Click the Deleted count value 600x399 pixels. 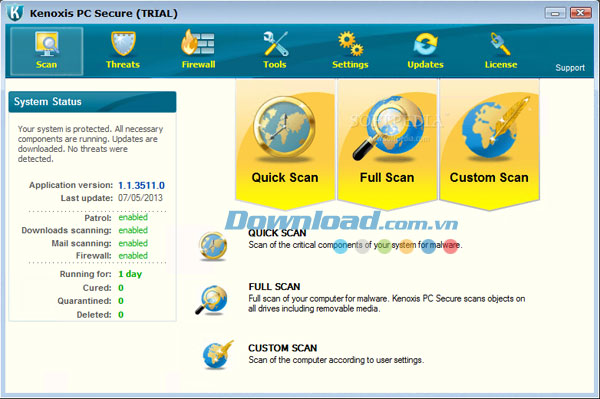pyautogui.click(x=121, y=315)
